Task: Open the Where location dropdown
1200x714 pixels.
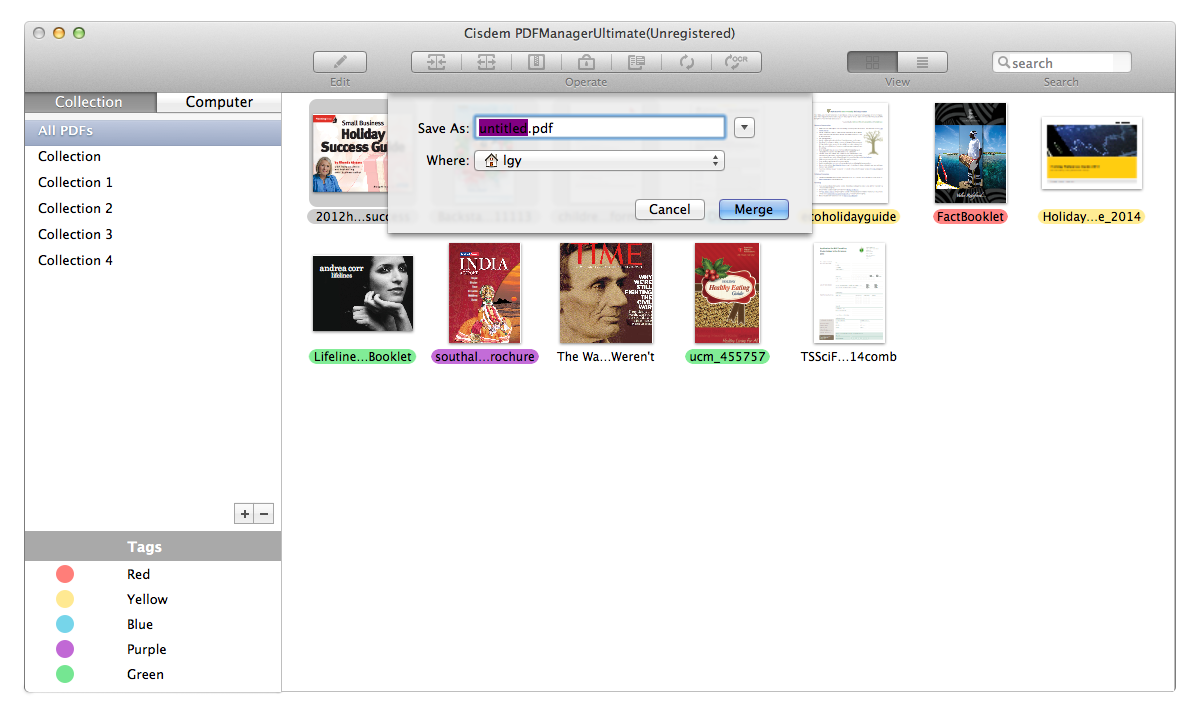Action: 599,160
